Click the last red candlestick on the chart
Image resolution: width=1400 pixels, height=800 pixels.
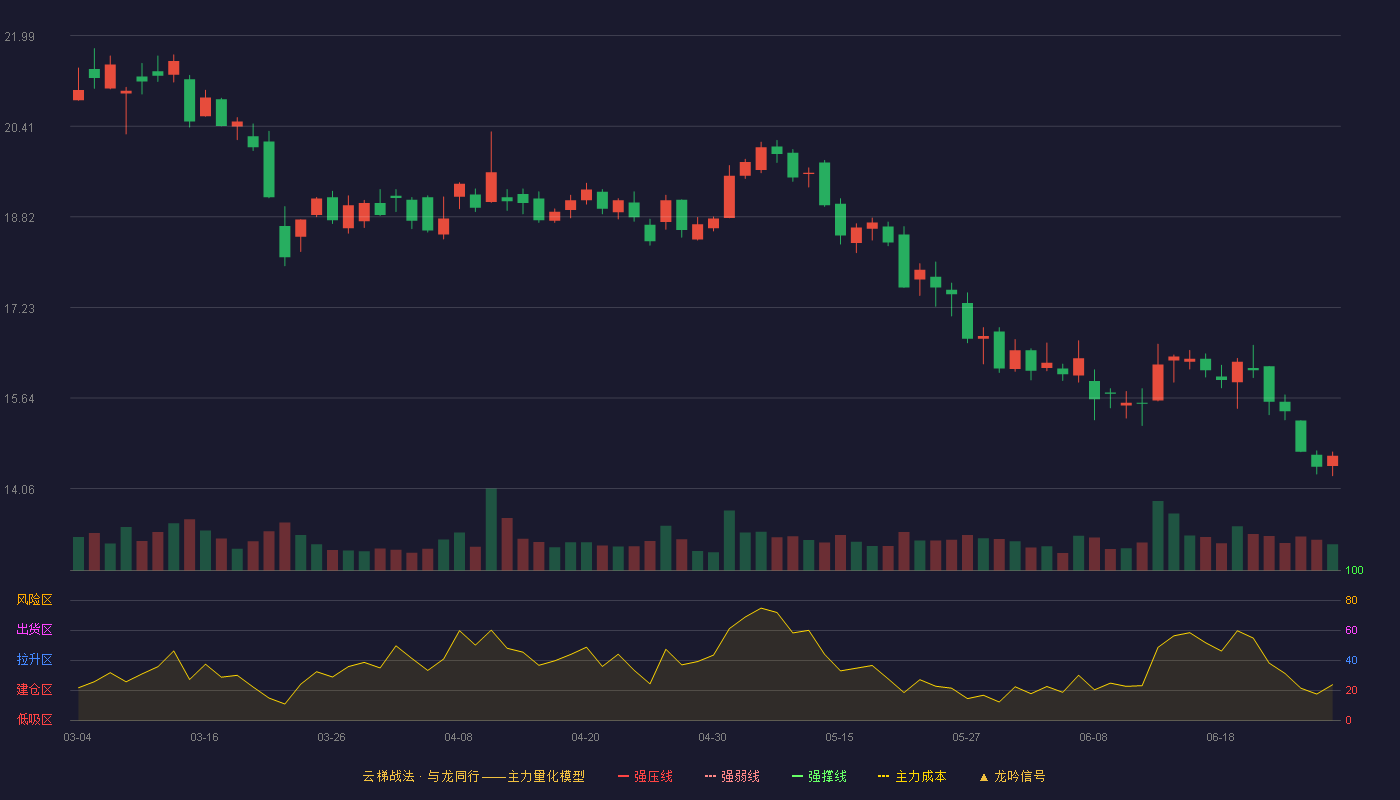pyautogui.click(x=1332, y=461)
